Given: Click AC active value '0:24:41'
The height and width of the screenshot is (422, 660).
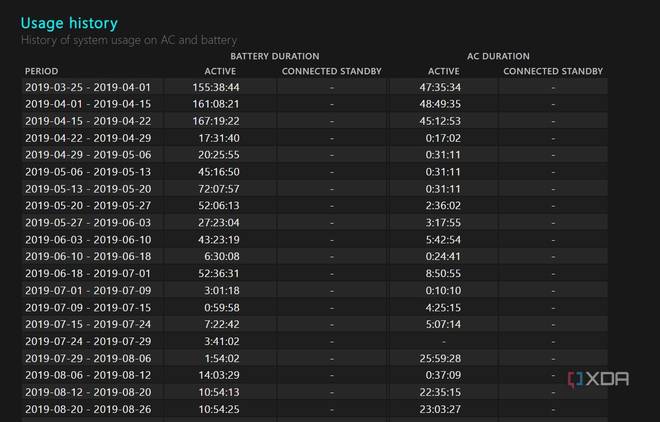Looking at the screenshot, I should point(443,256).
